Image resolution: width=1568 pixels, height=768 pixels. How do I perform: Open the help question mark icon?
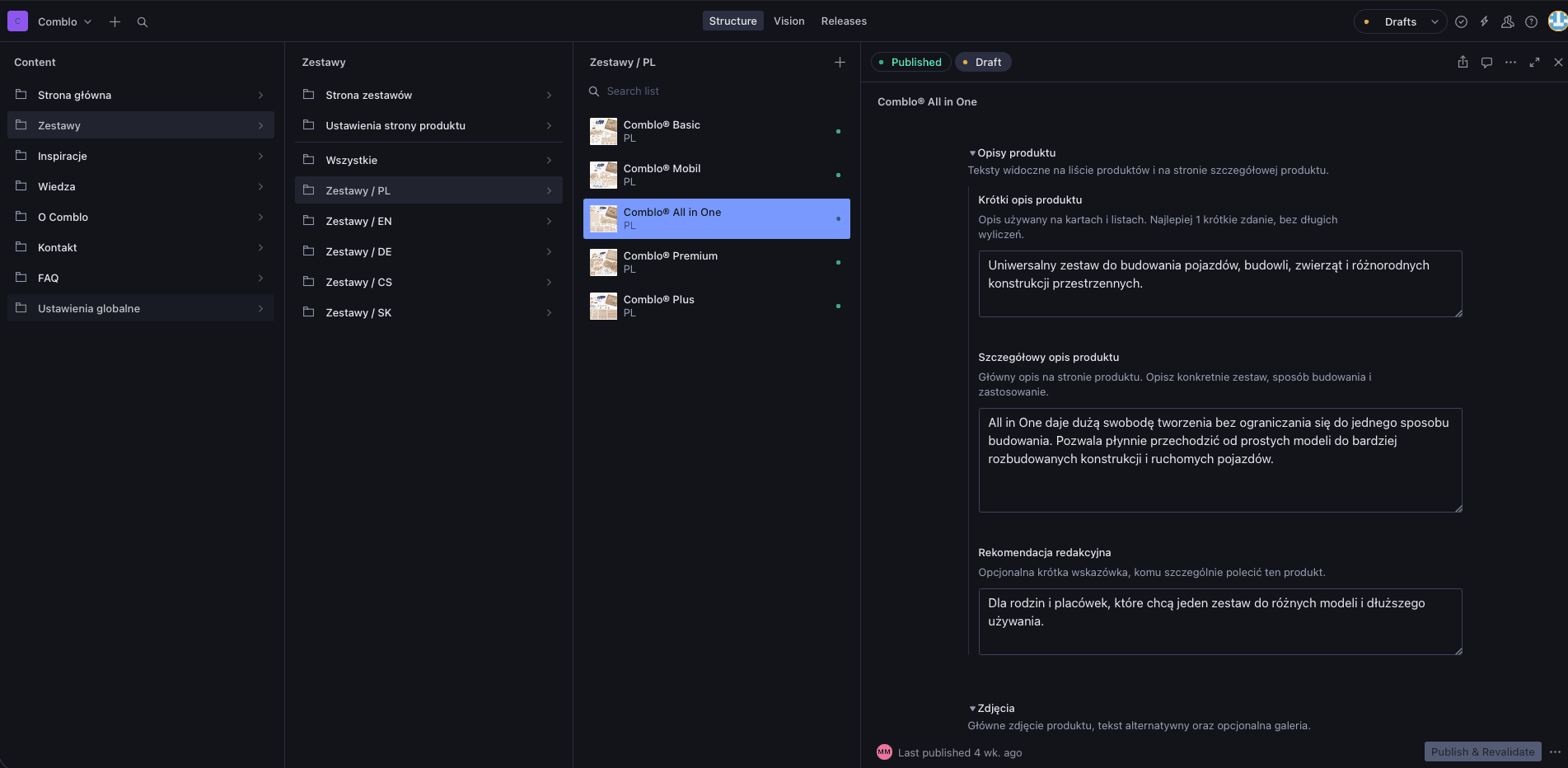coord(1531,22)
